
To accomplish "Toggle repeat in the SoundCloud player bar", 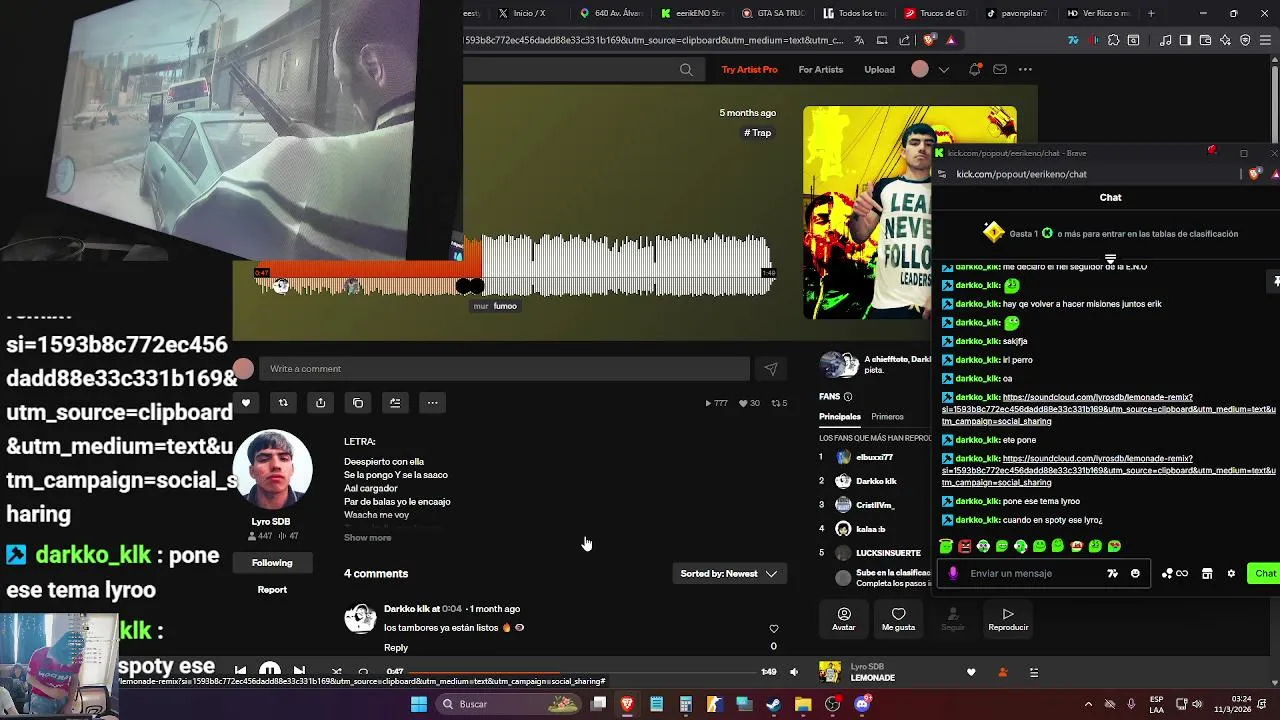I will click(363, 672).
